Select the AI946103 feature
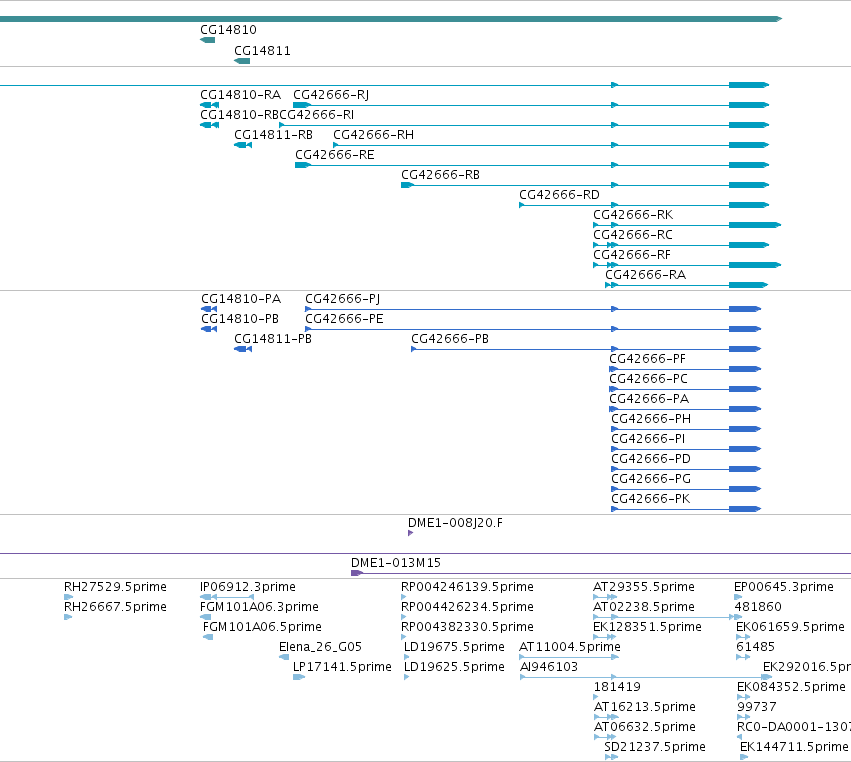The height and width of the screenshot is (762, 851). coord(549,668)
